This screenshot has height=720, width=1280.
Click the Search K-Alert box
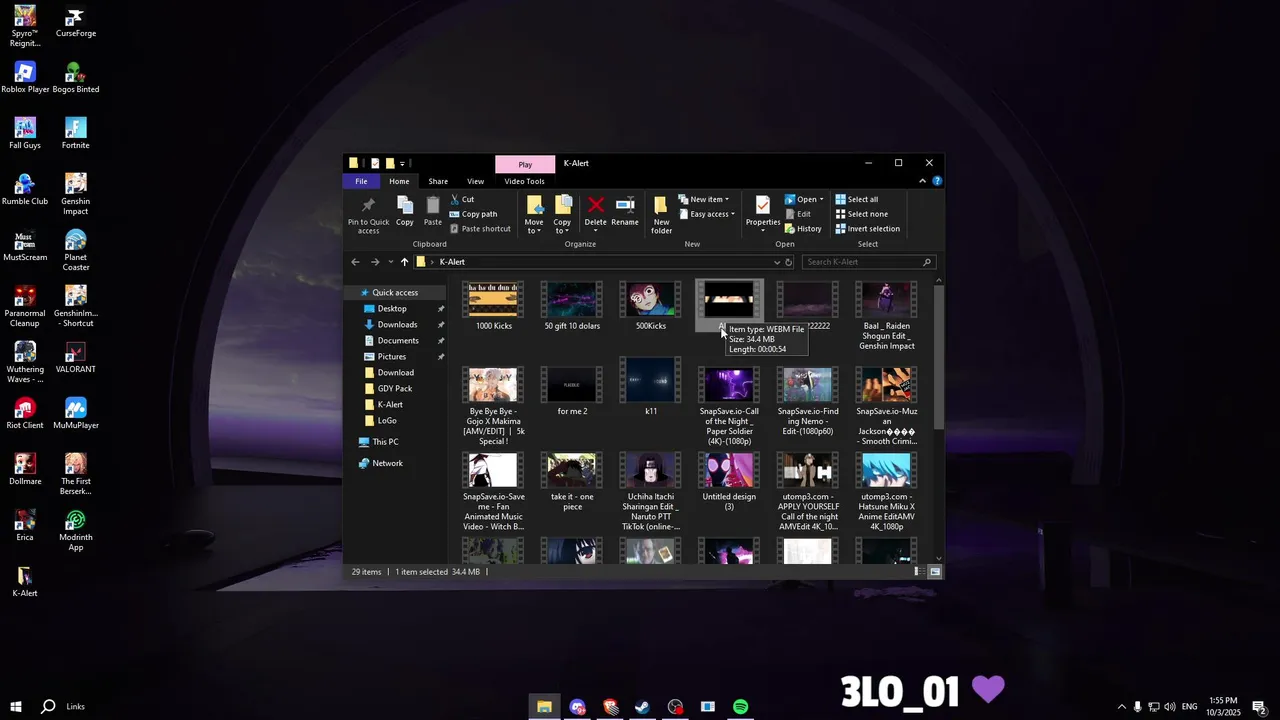click(x=869, y=262)
